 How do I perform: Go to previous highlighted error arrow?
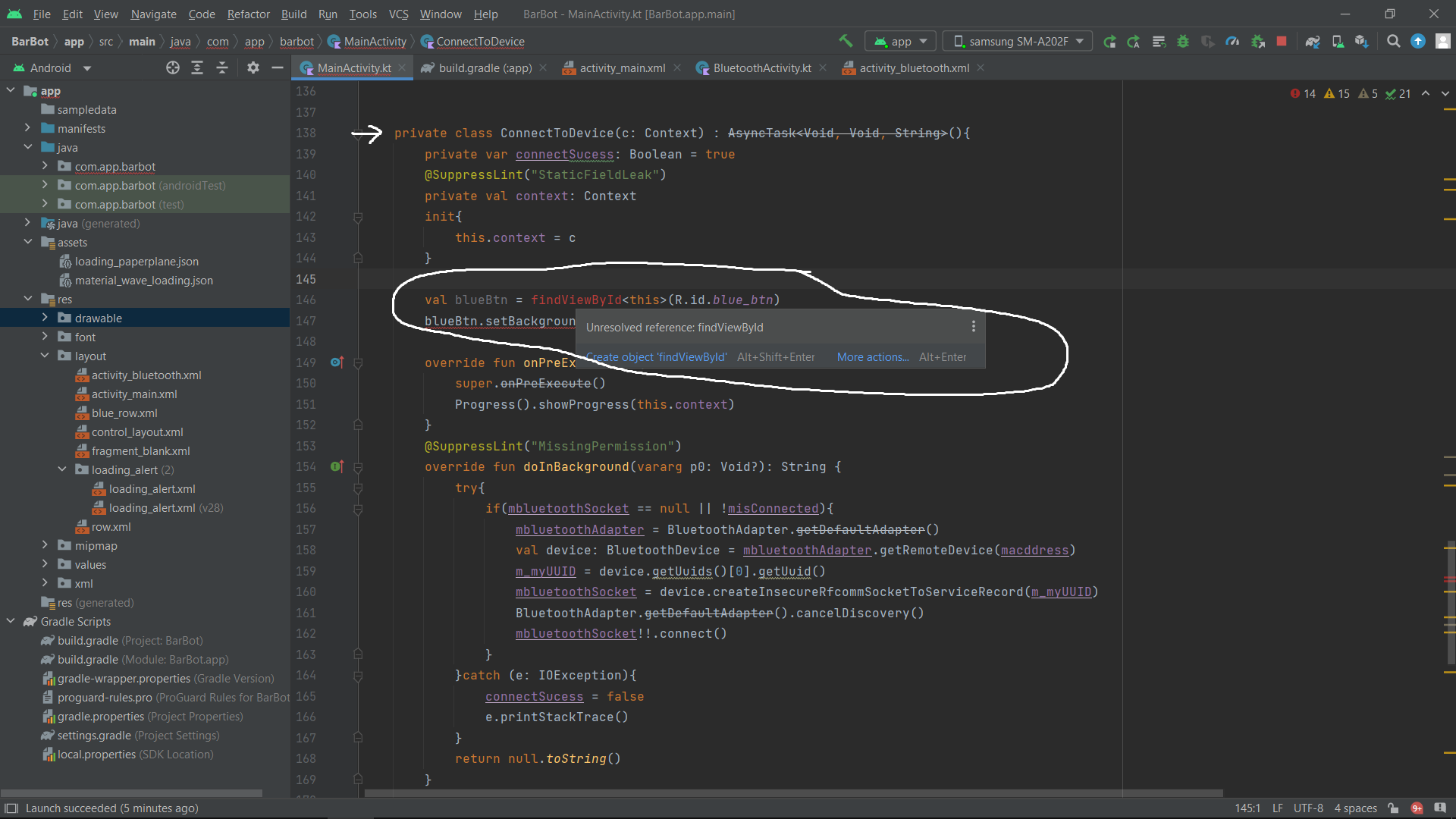[1426, 93]
